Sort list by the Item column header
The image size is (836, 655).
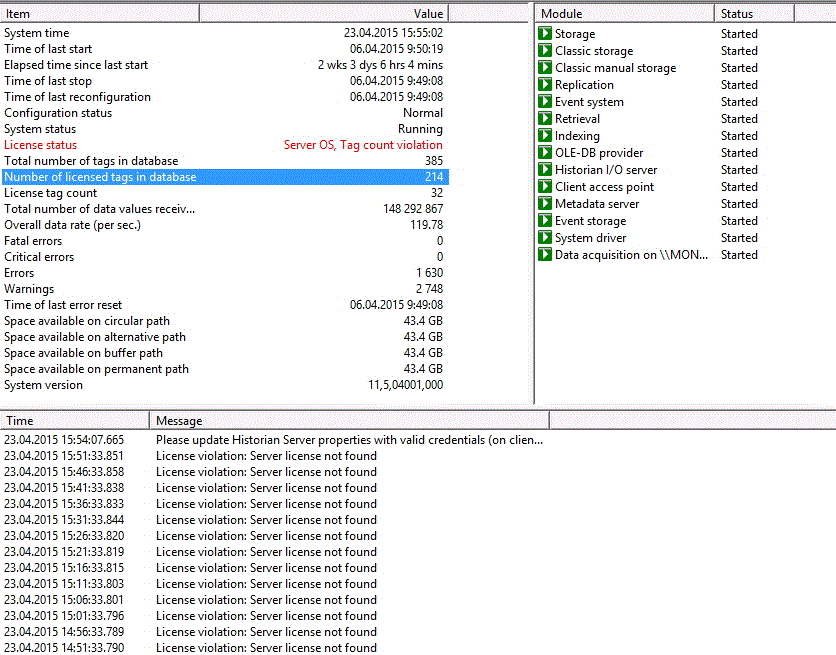[100, 14]
